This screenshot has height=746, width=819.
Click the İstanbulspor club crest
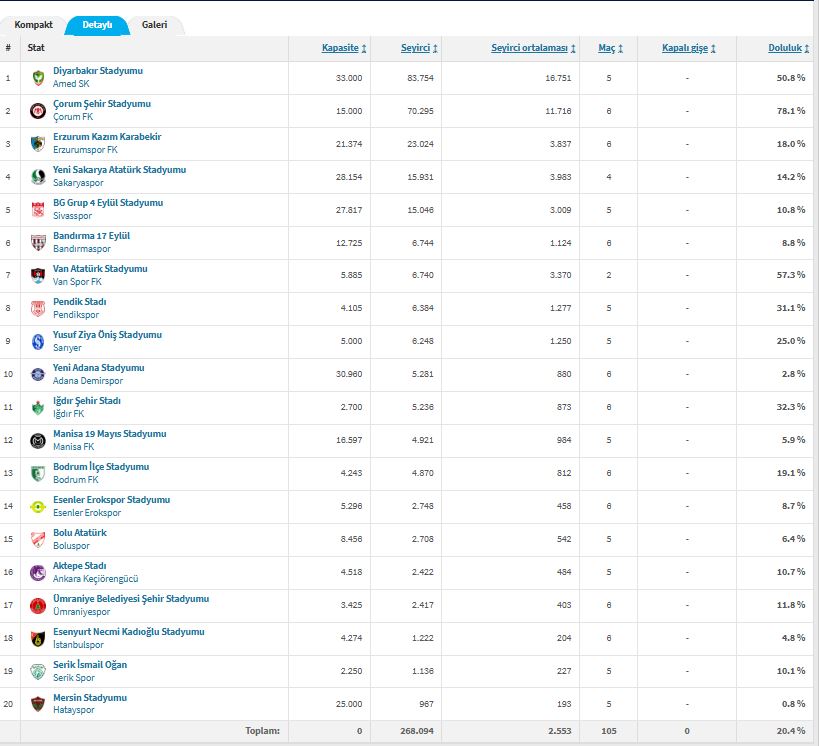pyautogui.click(x=37, y=639)
